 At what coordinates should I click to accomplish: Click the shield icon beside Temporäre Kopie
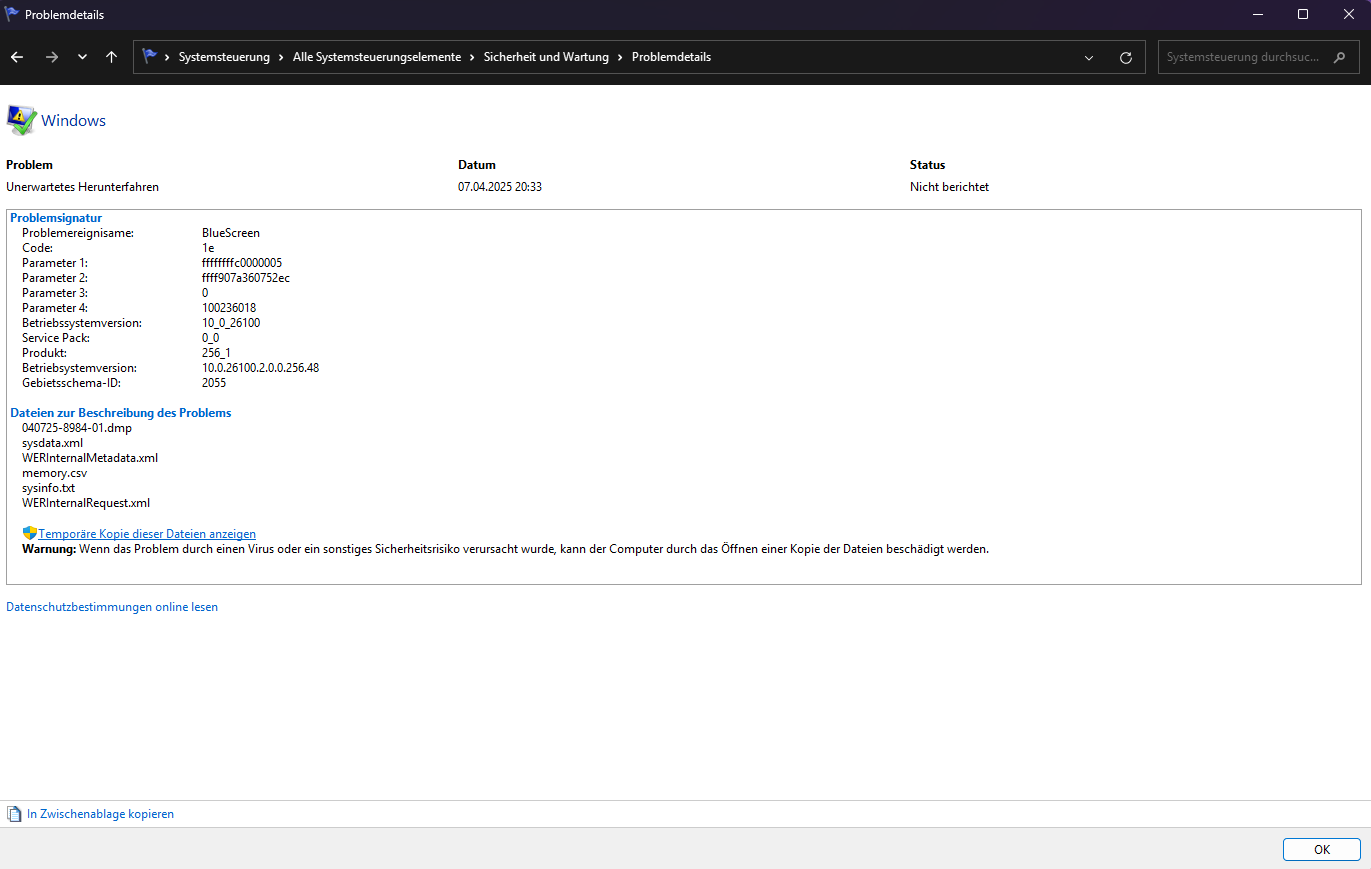tap(29, 533)
